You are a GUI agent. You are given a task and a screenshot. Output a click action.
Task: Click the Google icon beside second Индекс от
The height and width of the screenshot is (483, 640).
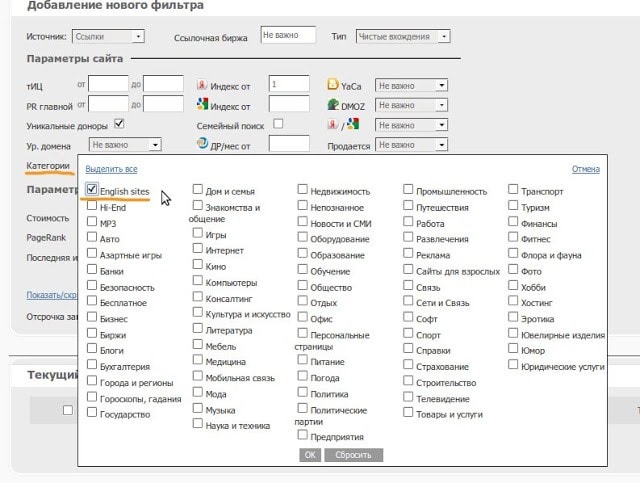202,104
